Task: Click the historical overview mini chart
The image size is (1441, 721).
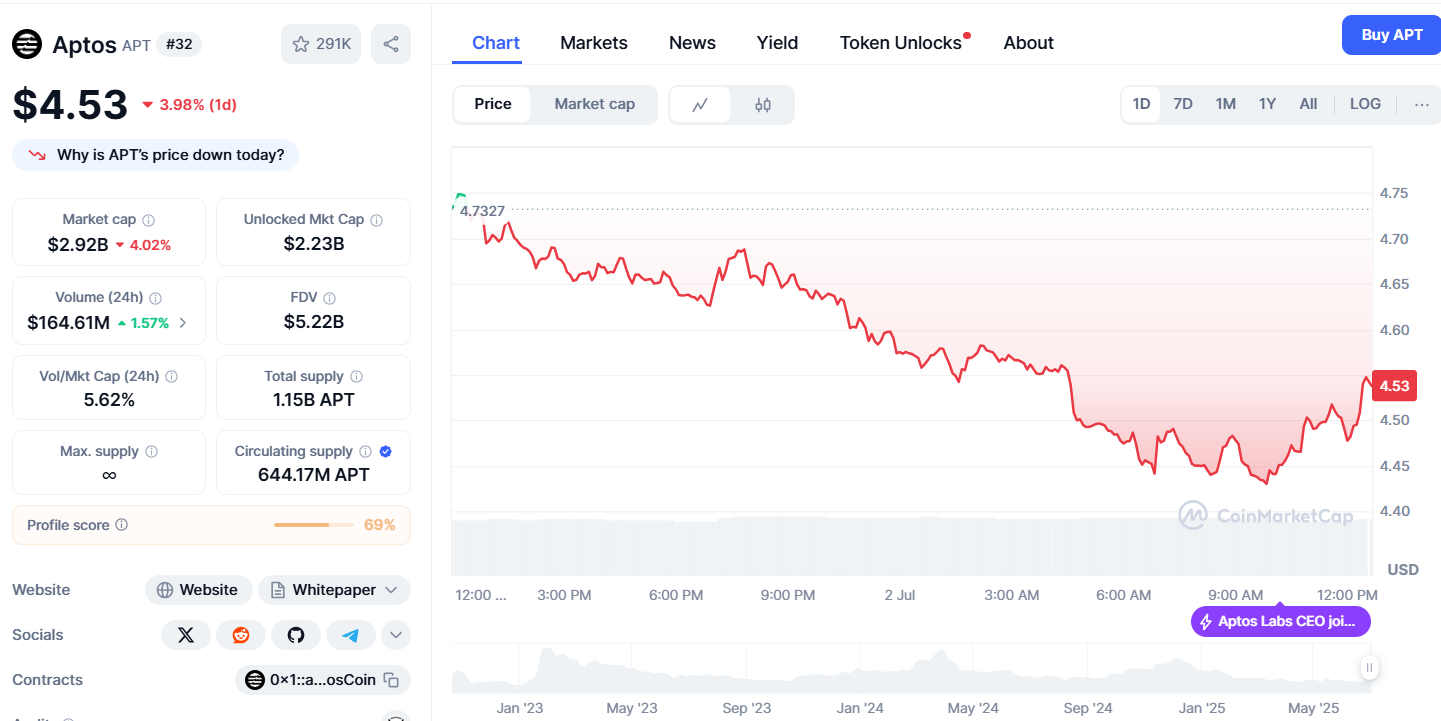Action: tap(909, 669)
